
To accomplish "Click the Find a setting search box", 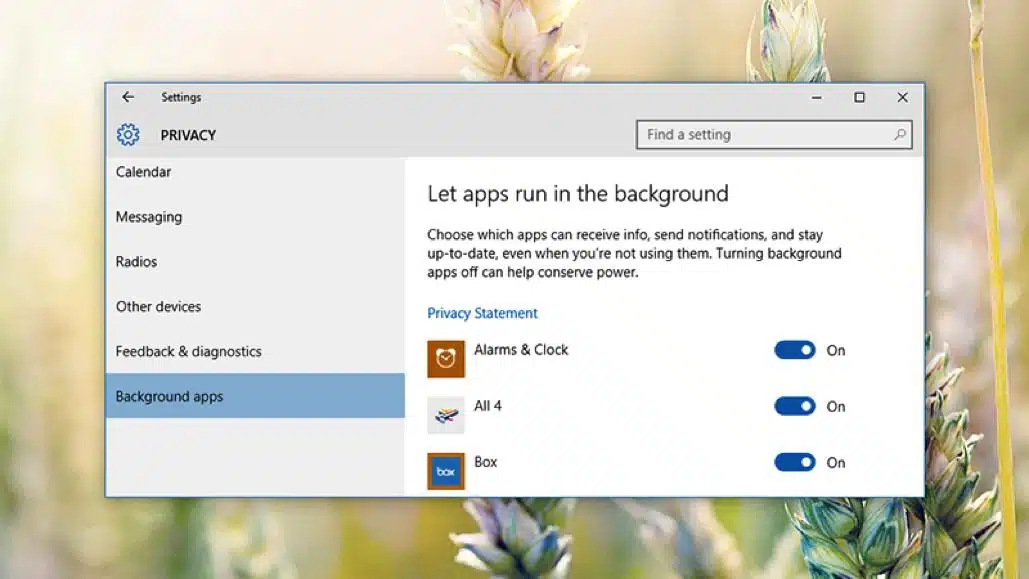I will click(x=774, y=134).
